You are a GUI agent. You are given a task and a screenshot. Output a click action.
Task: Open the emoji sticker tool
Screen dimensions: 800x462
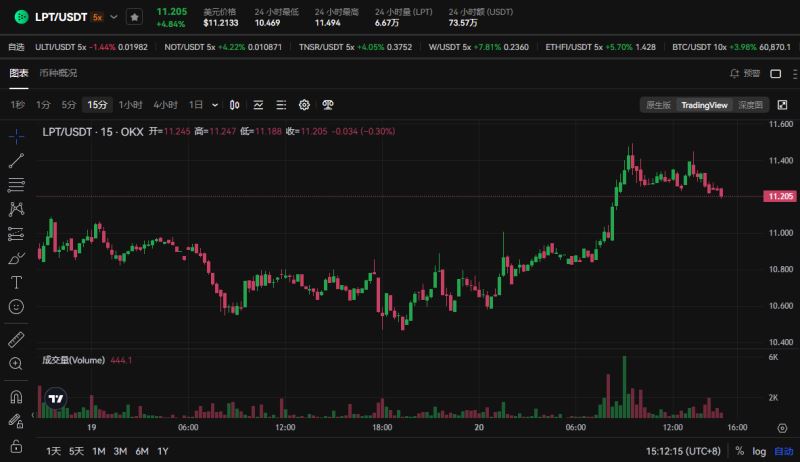coord(16,307)
